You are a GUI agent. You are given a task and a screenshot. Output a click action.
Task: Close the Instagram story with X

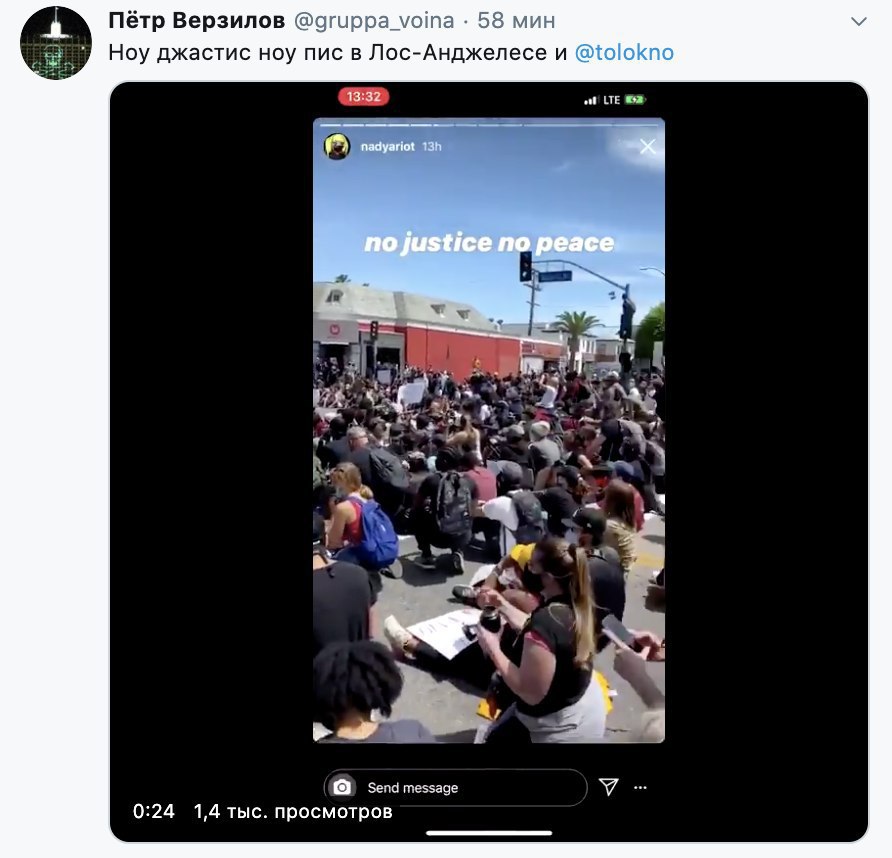coord(647,147)
